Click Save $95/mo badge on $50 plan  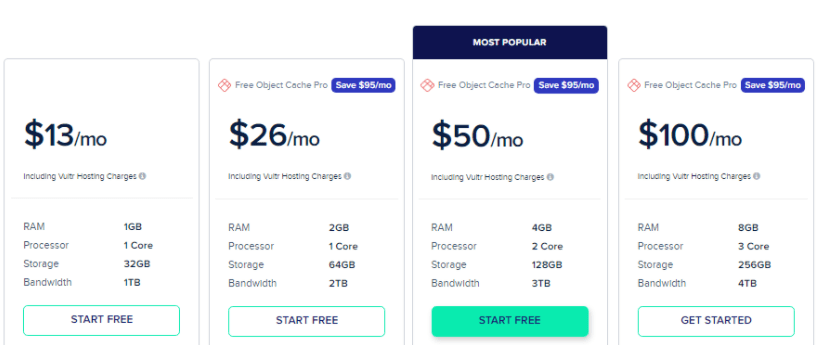click(x=566, y=85)
